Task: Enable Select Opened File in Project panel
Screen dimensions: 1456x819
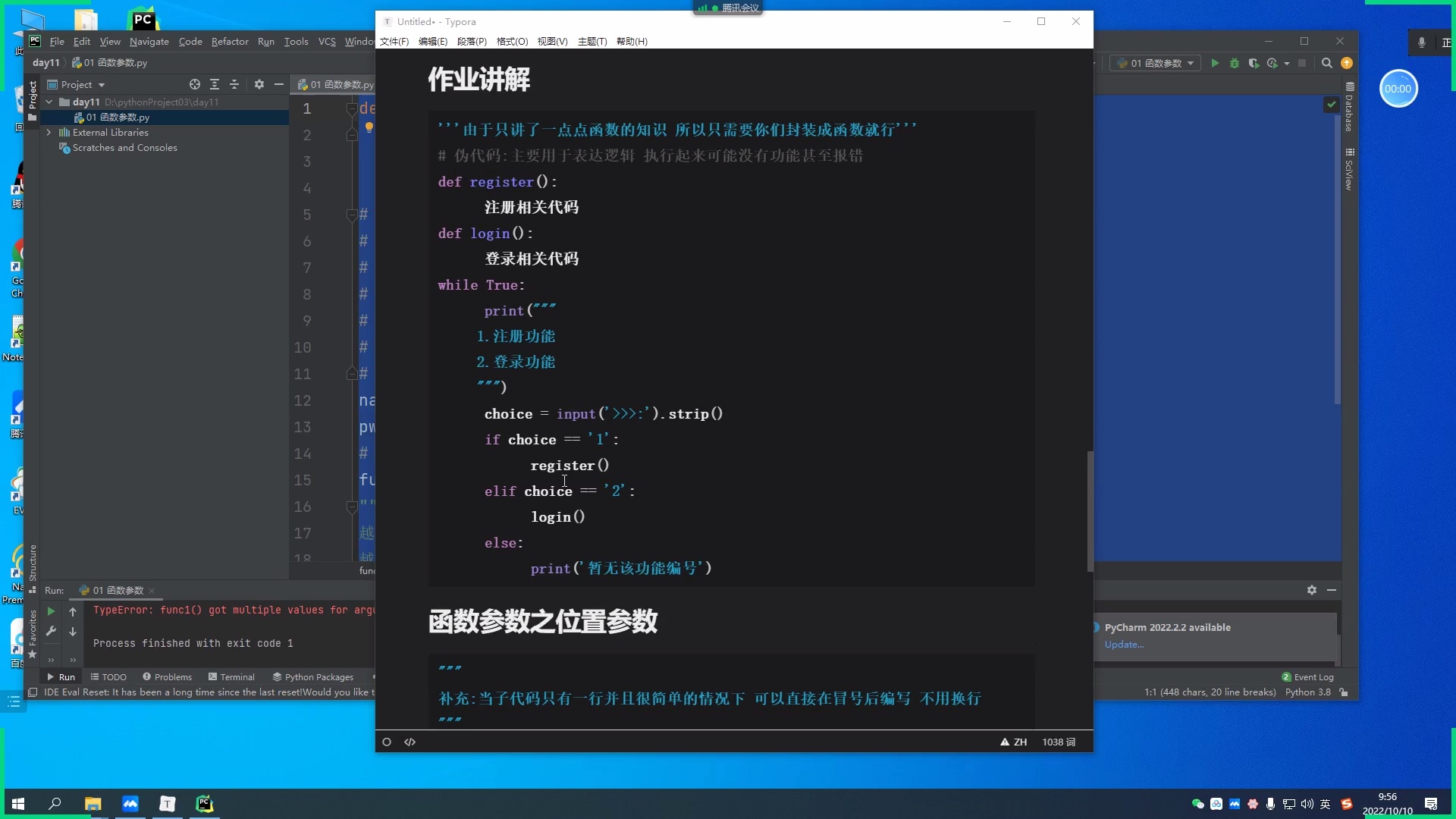Action: point(195,84)
